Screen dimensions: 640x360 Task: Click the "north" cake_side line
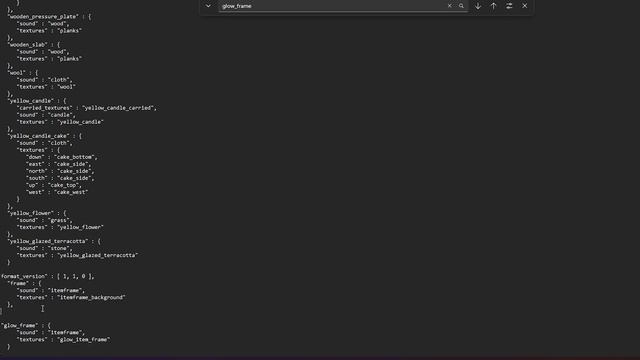click(60, 171)
